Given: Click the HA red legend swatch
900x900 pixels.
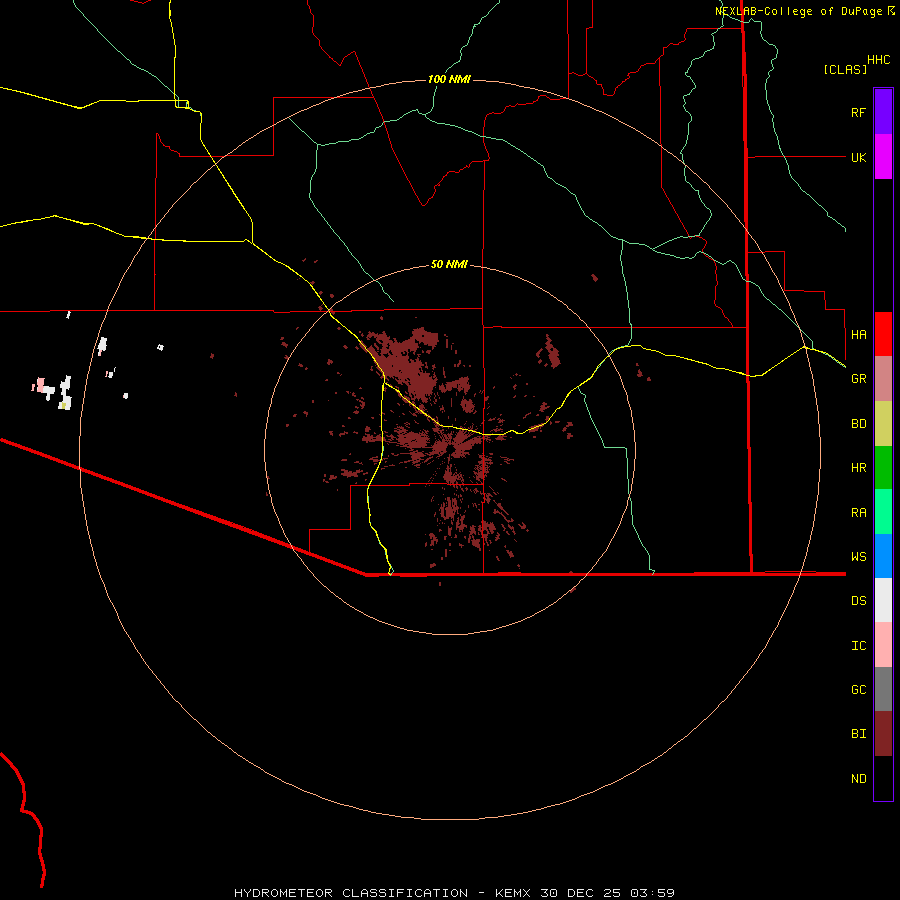Looking at the screenshot, I should [883, 334].
